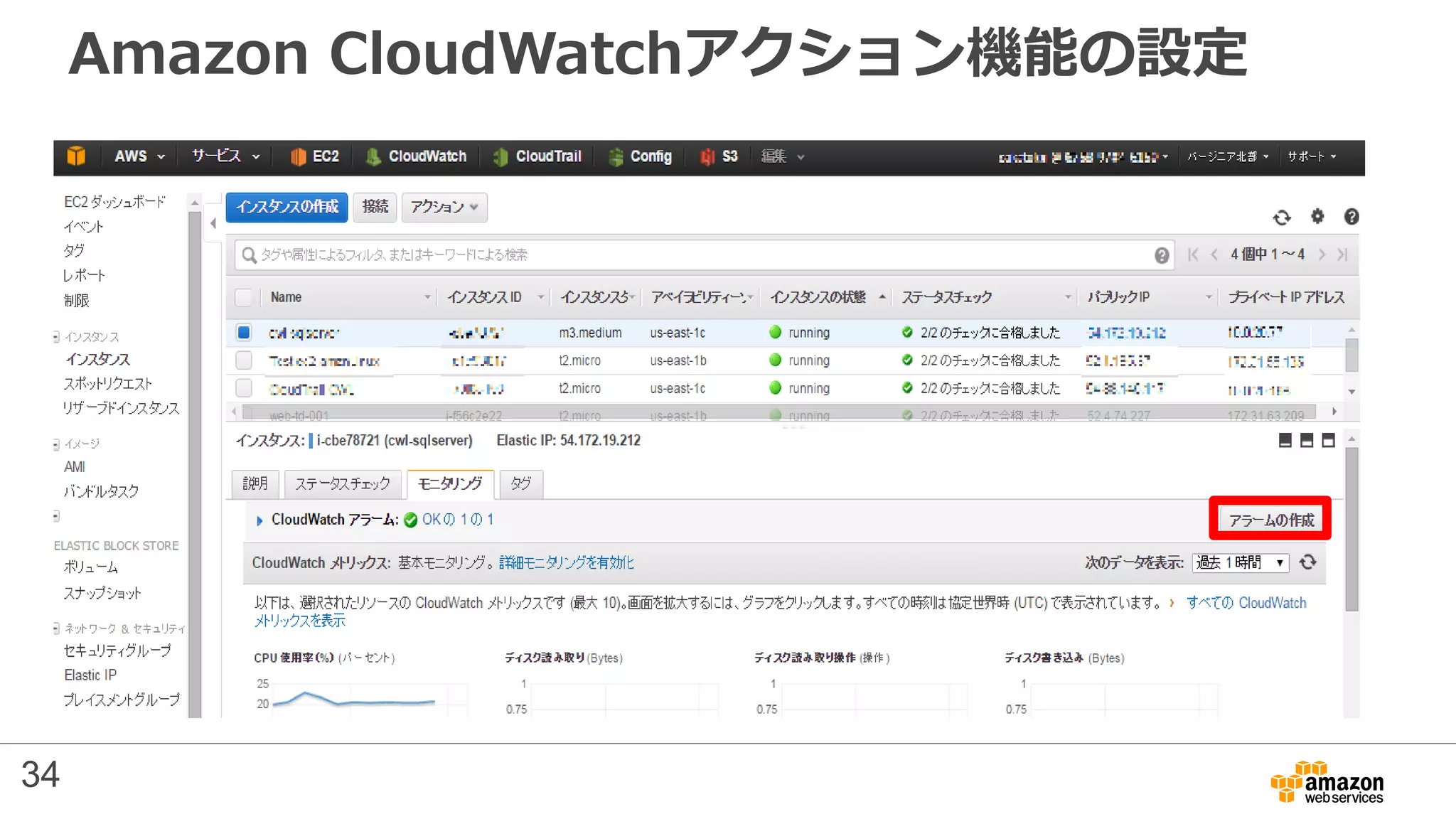Click status check icon for t2.micro us-east-1b row

(x=907, y=360)
